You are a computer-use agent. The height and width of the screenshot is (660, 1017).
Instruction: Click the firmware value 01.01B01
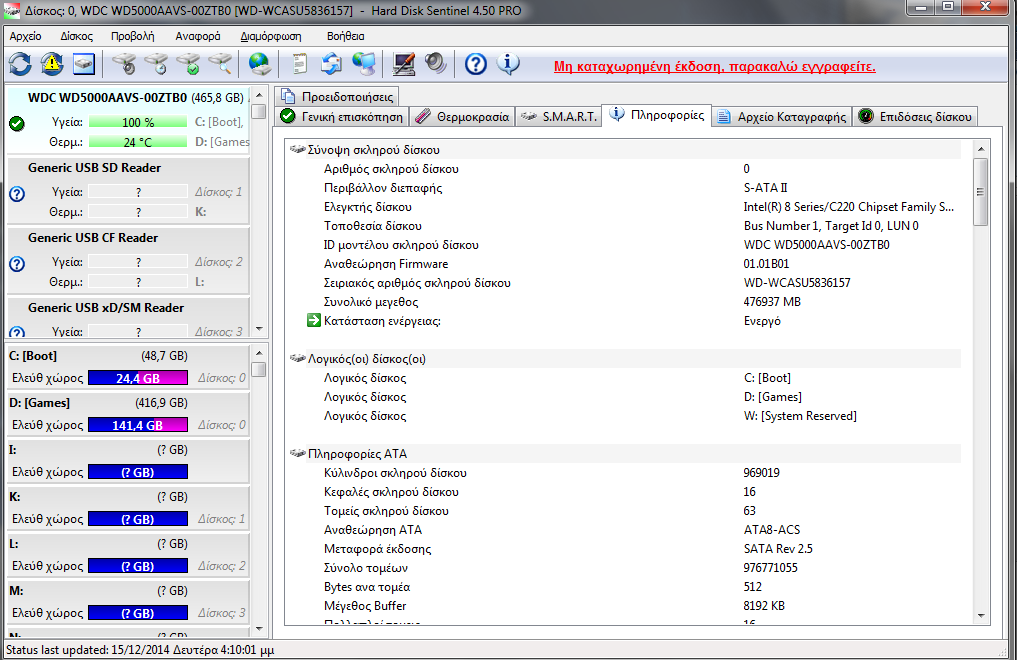click(x=766, y=264)
